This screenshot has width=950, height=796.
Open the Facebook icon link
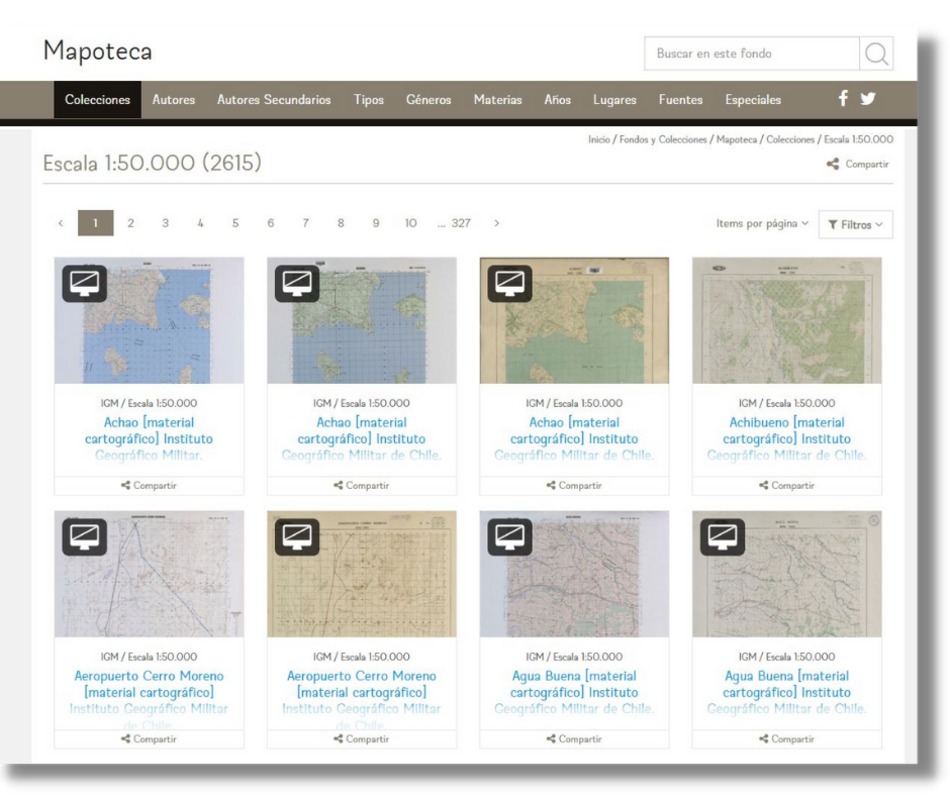[x=843, y=99]
